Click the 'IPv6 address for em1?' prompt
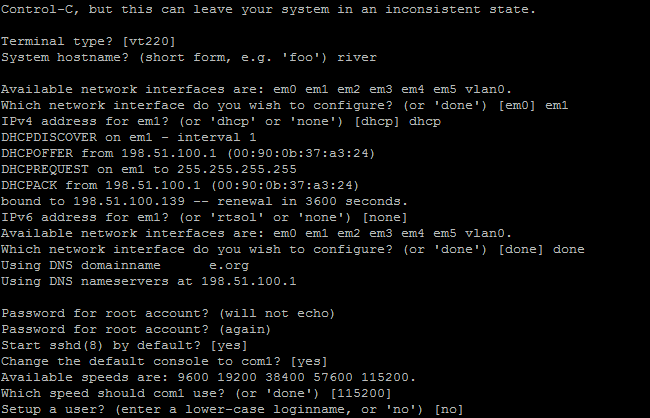 (202, 217)
